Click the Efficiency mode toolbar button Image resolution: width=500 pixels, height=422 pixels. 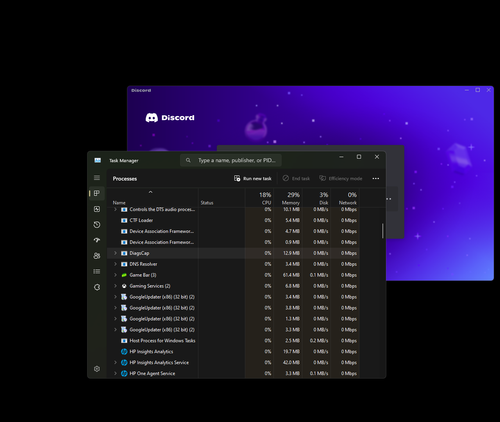(340, 179)
